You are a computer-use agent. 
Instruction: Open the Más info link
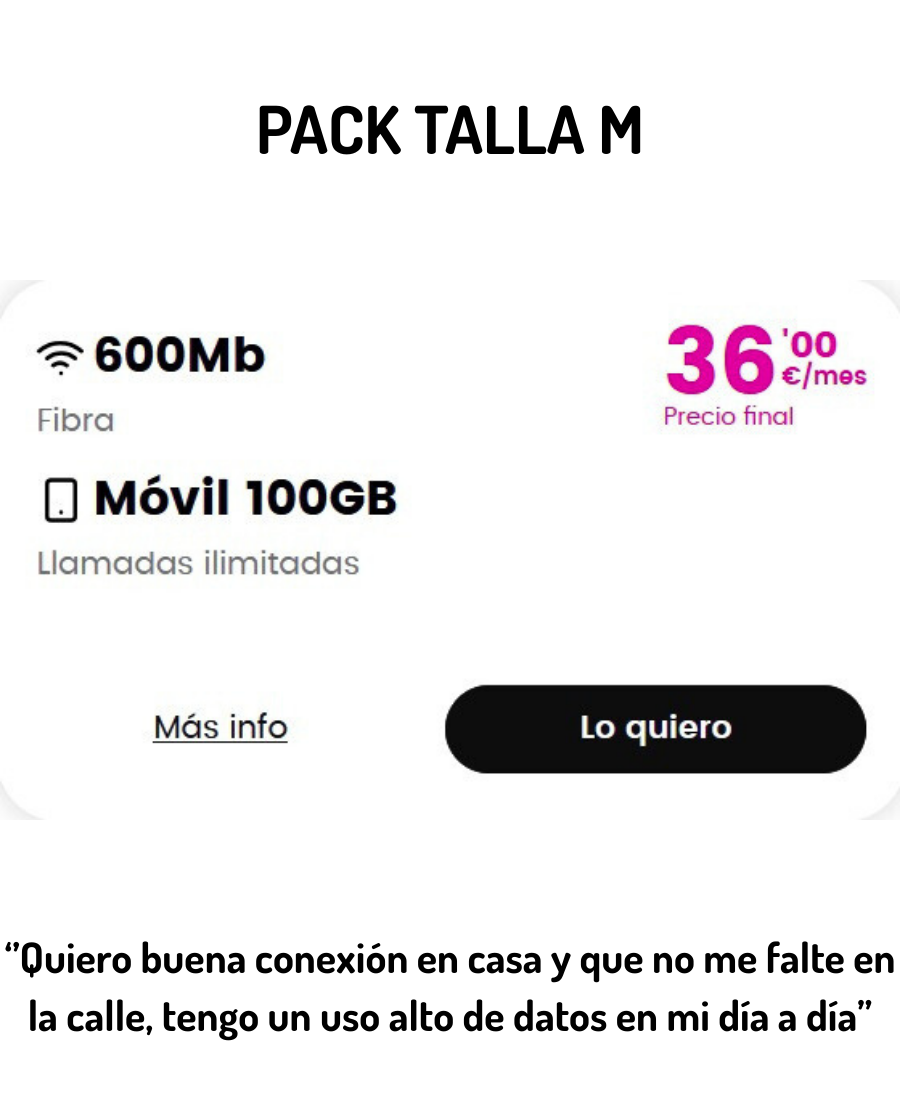(x=220, y=727)
